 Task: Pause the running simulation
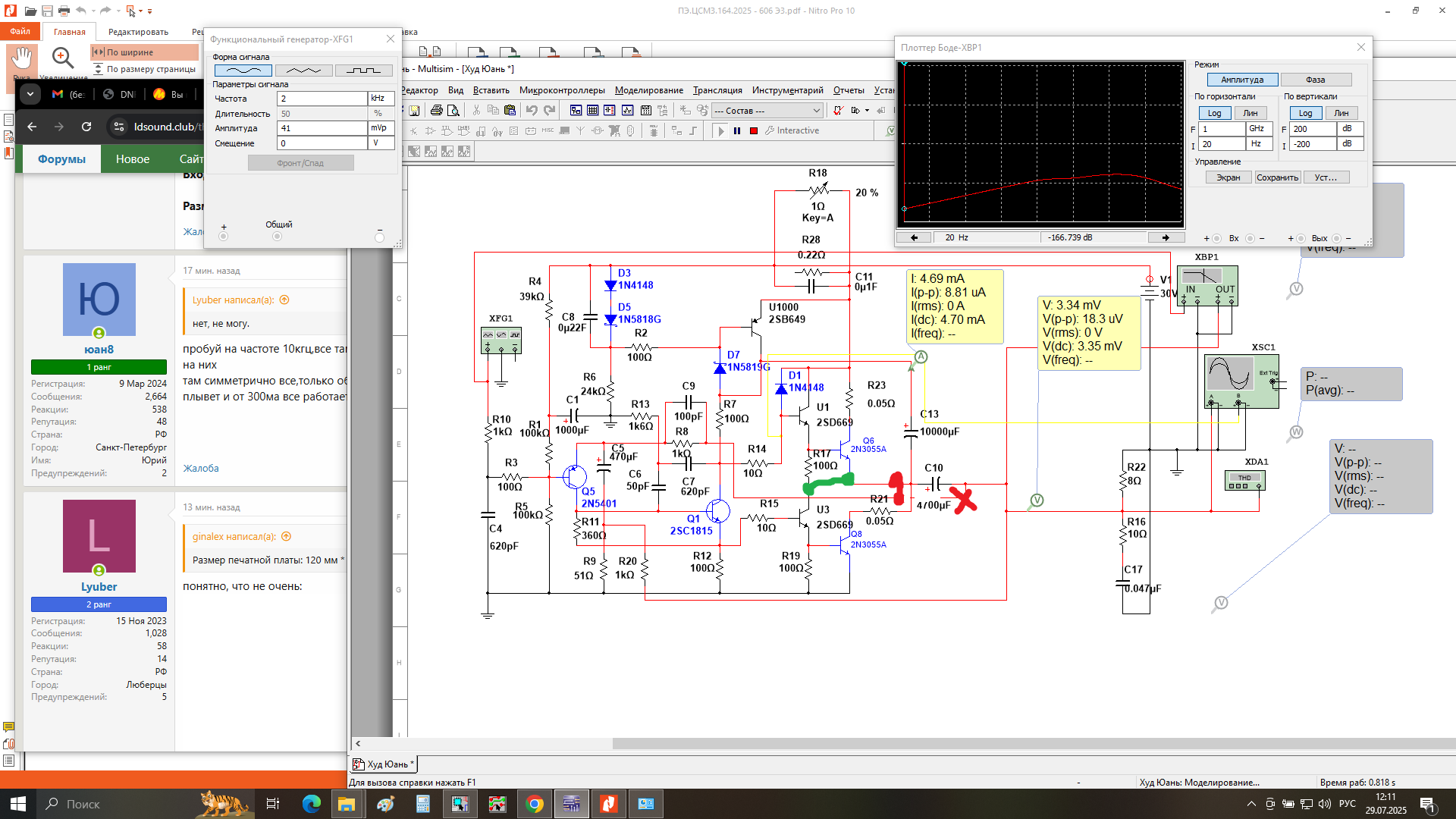click(x=737, y=130)
